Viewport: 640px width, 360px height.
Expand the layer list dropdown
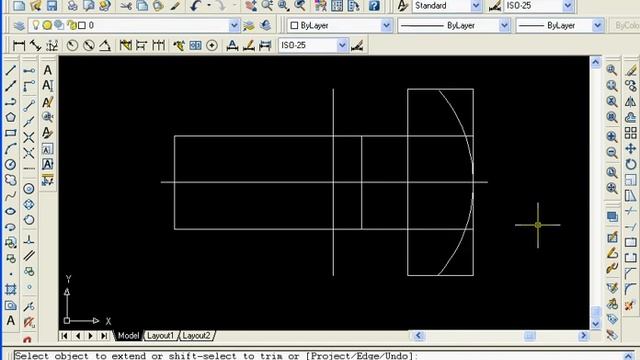pos(234,25)
